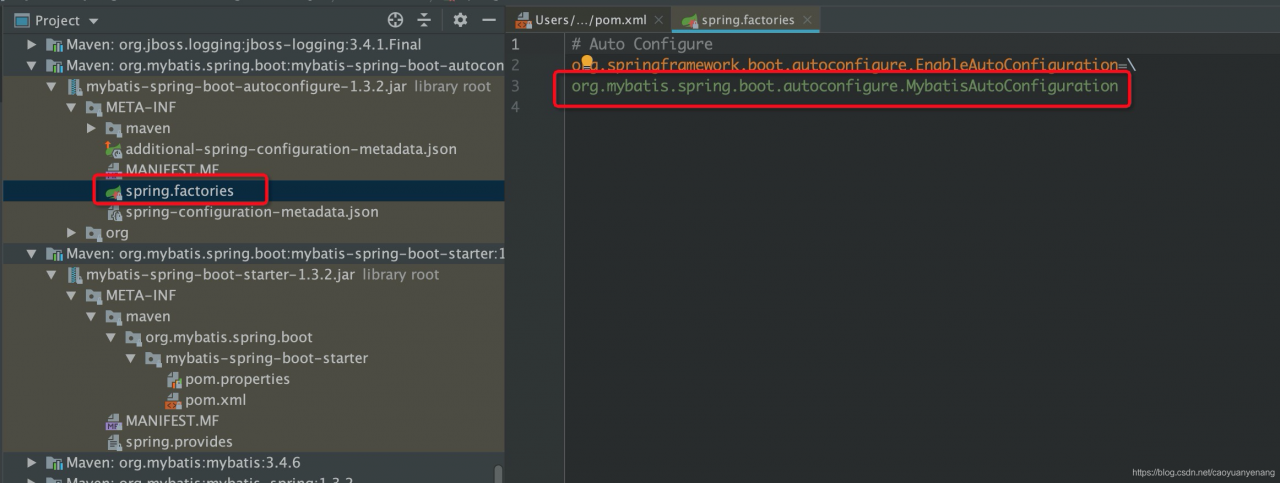
Task: Collapse Maven mybatis-spring-boot-starter library node
Action: click(x=32, y=254)
